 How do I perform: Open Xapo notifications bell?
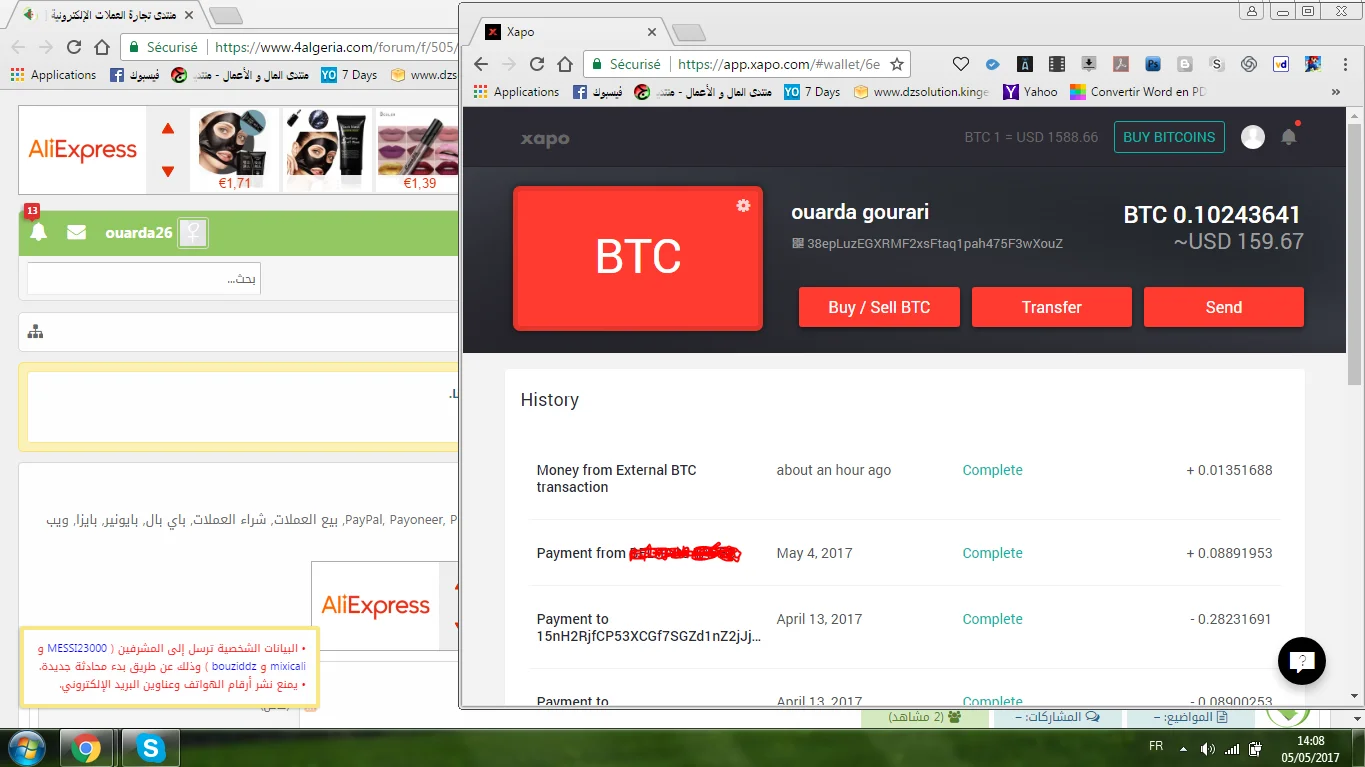click(1288, 137)
